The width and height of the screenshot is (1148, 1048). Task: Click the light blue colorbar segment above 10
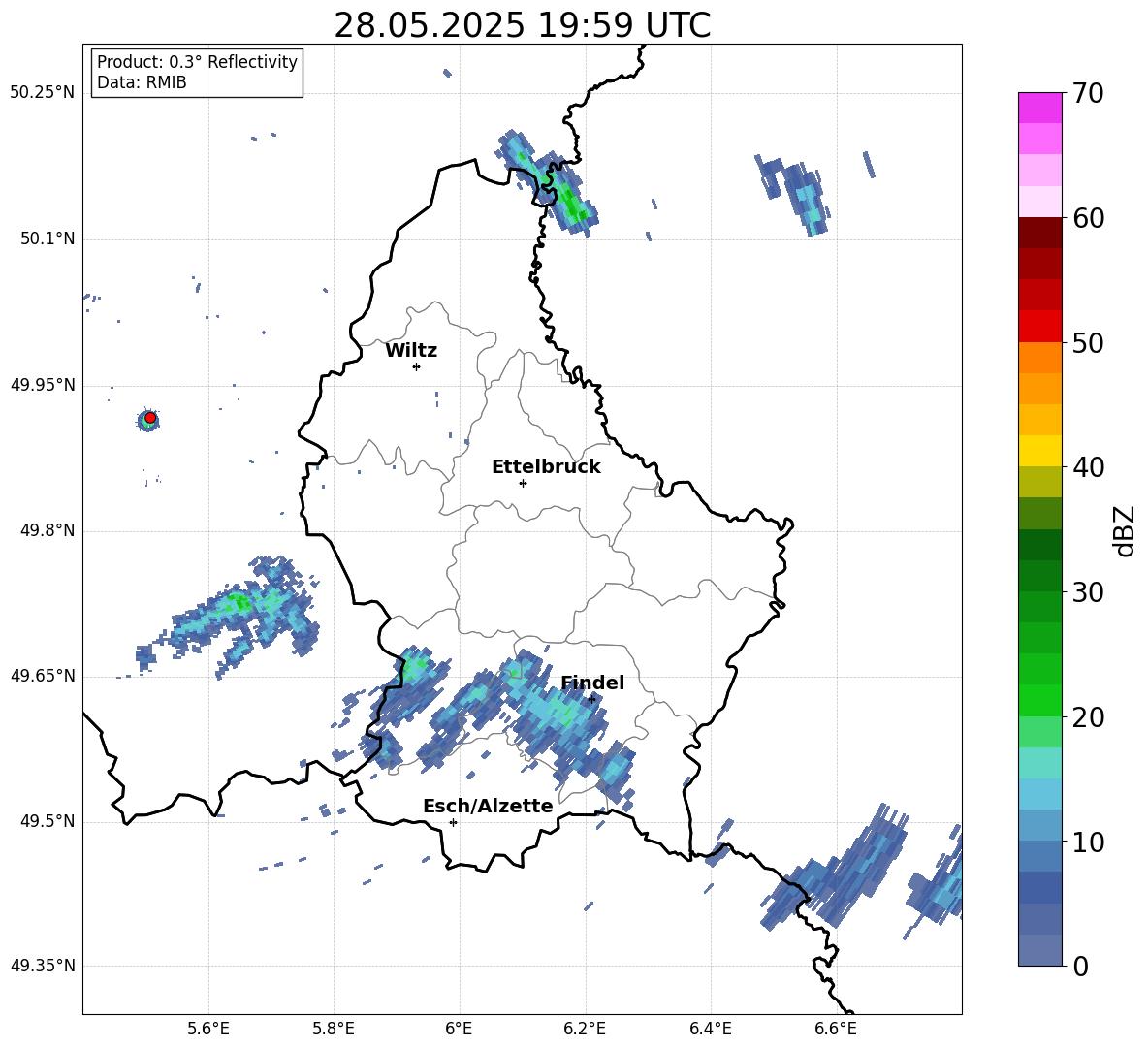[1040, 825]
